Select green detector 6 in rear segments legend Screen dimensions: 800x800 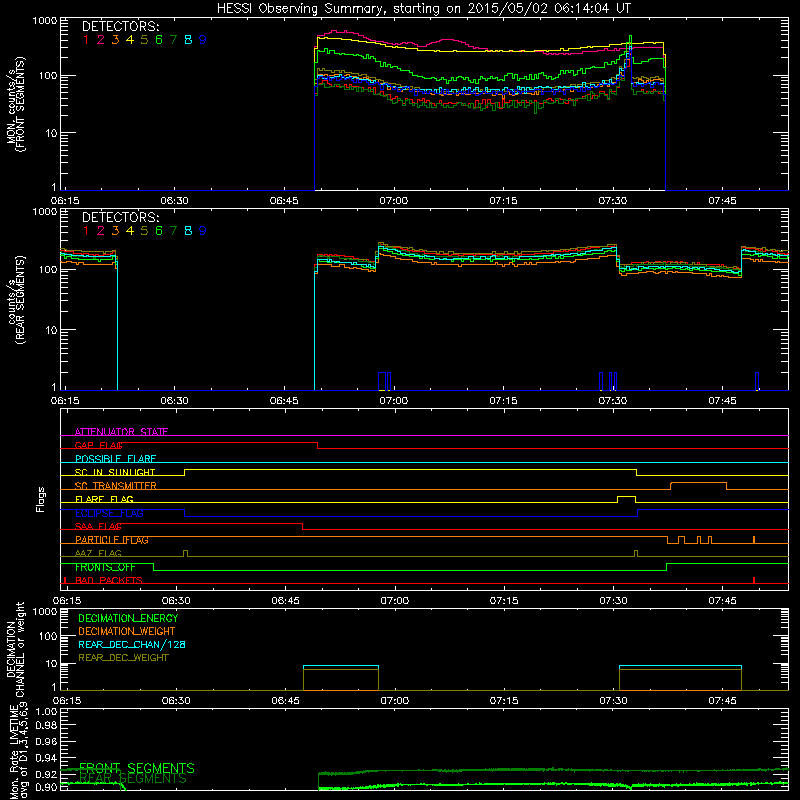(159, 231)
